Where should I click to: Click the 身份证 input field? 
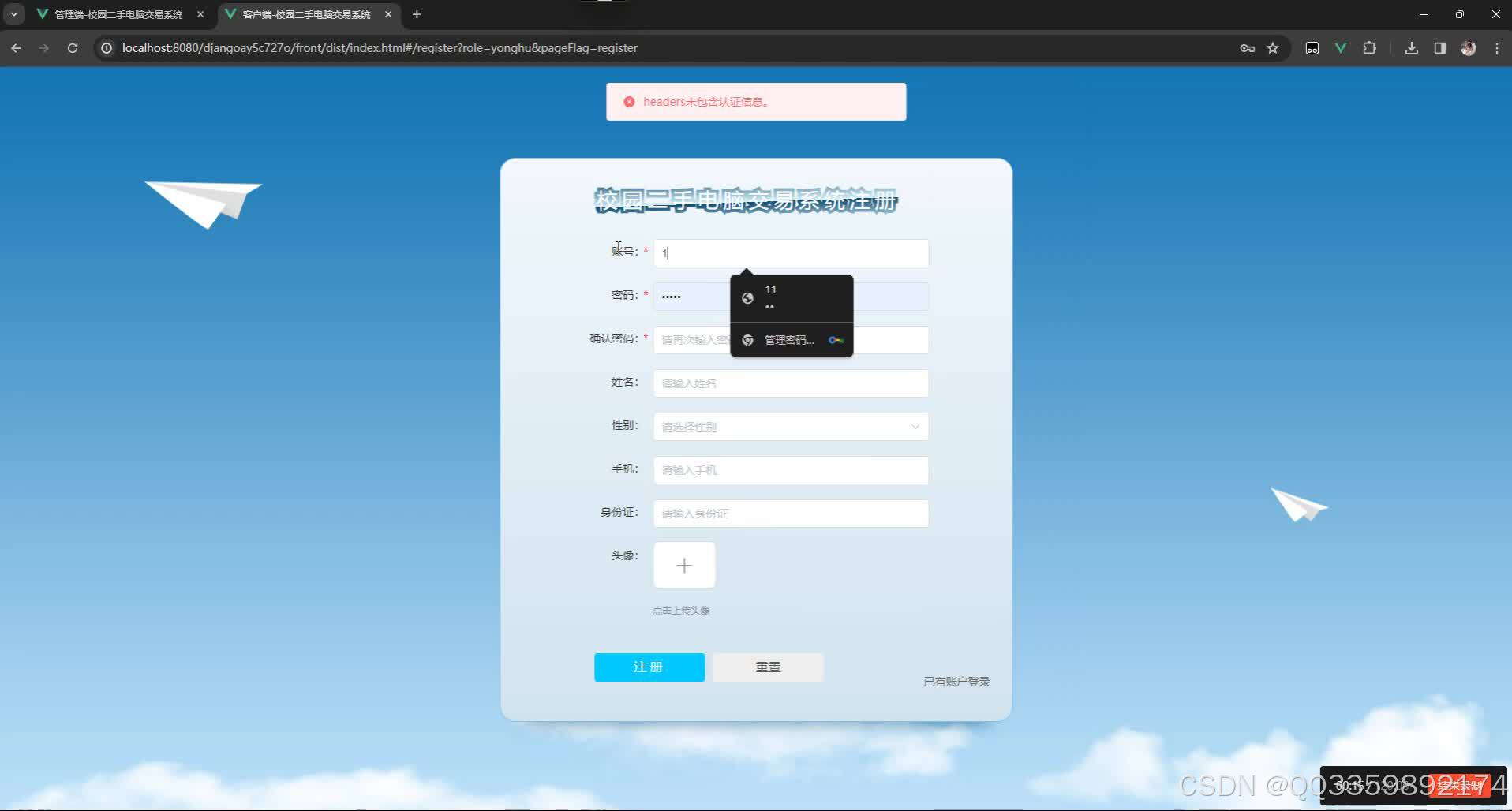click(x=791, y=514)
